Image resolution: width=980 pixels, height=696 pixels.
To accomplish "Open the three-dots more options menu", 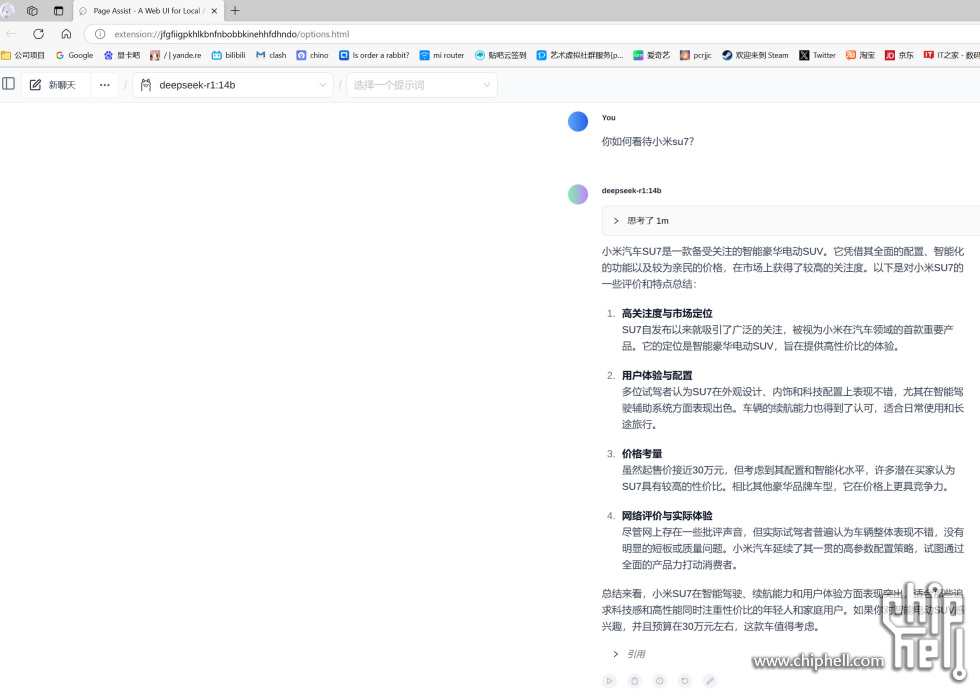I will [104, 85].
